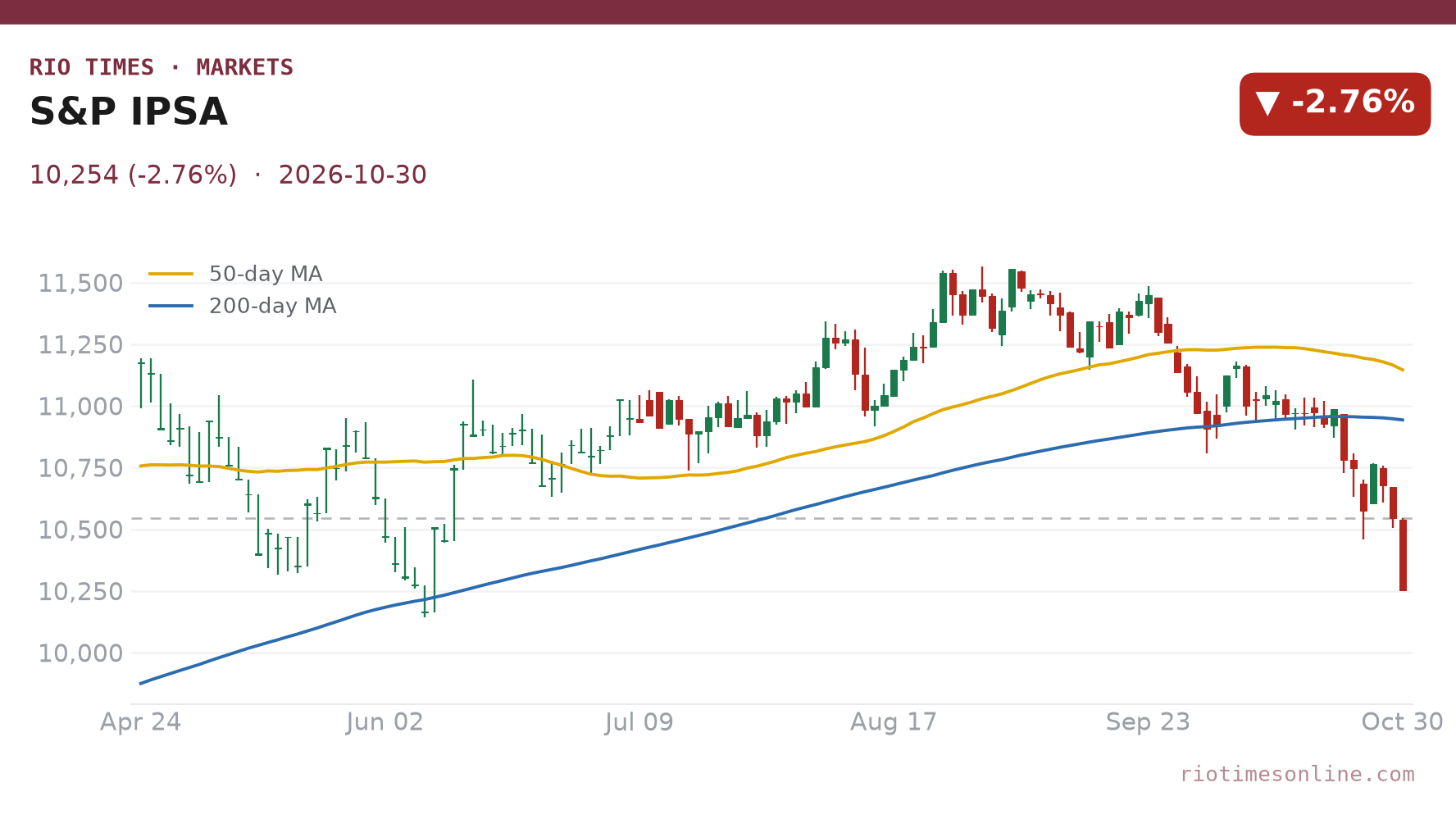Click the 10,500 y-axis label
The height and width of the screenshot is (819, 1456).
[x=80, y=530]
